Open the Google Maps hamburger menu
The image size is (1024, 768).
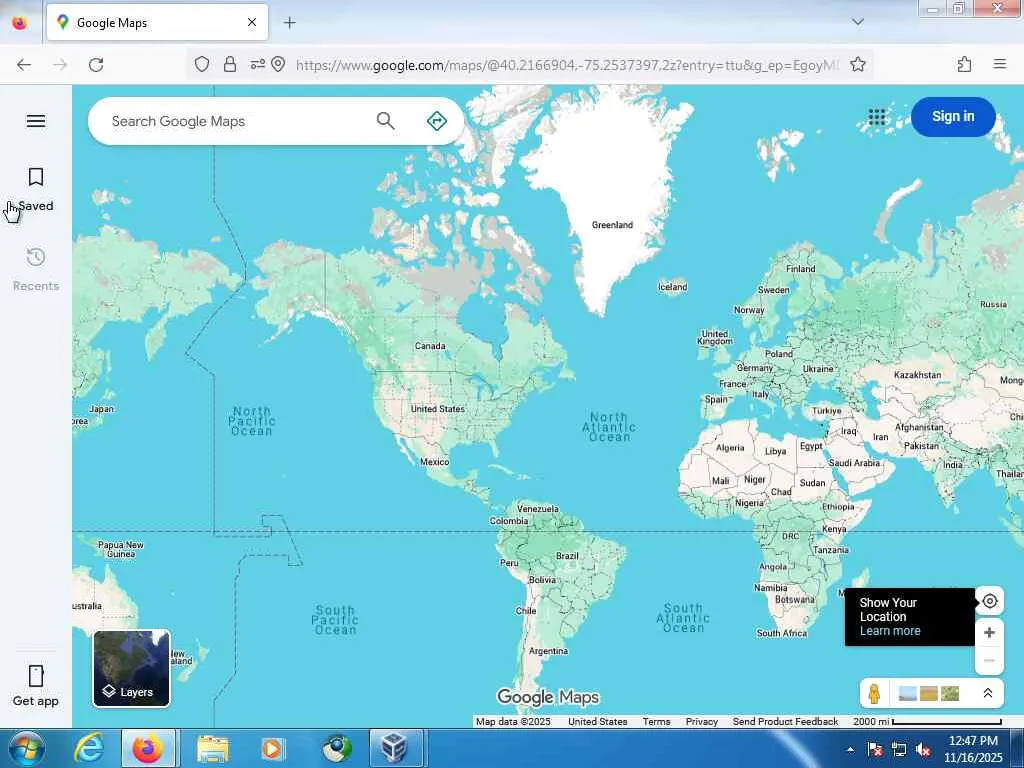36,121
